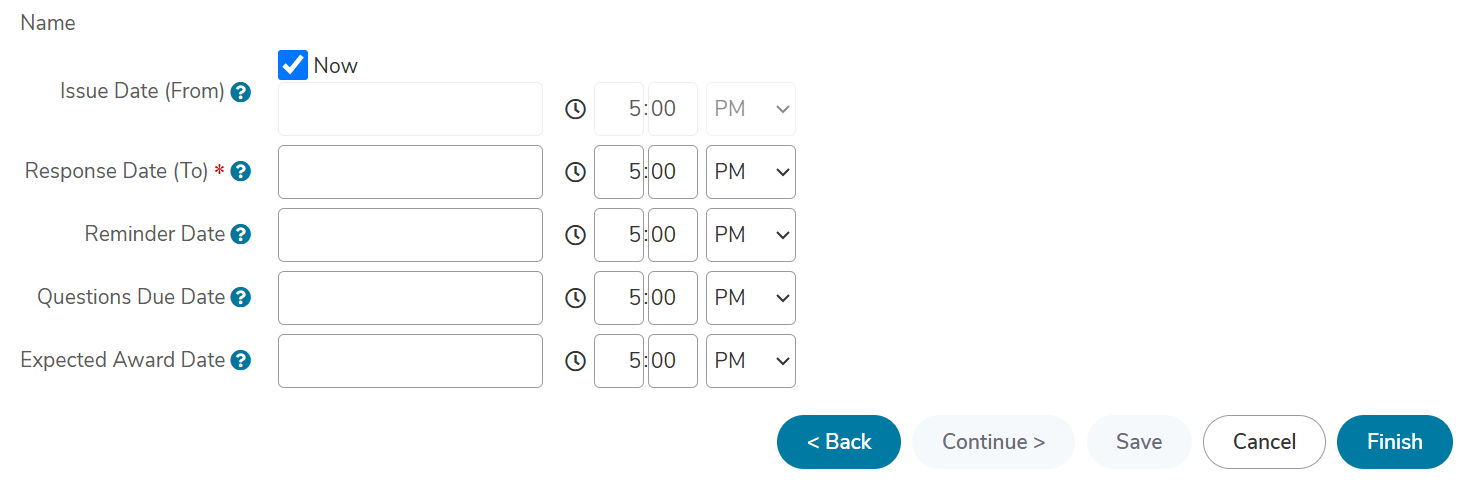Screen dimensions: 1471x494
Task: Go back with the Back button
Action: [x=839, y=442]
